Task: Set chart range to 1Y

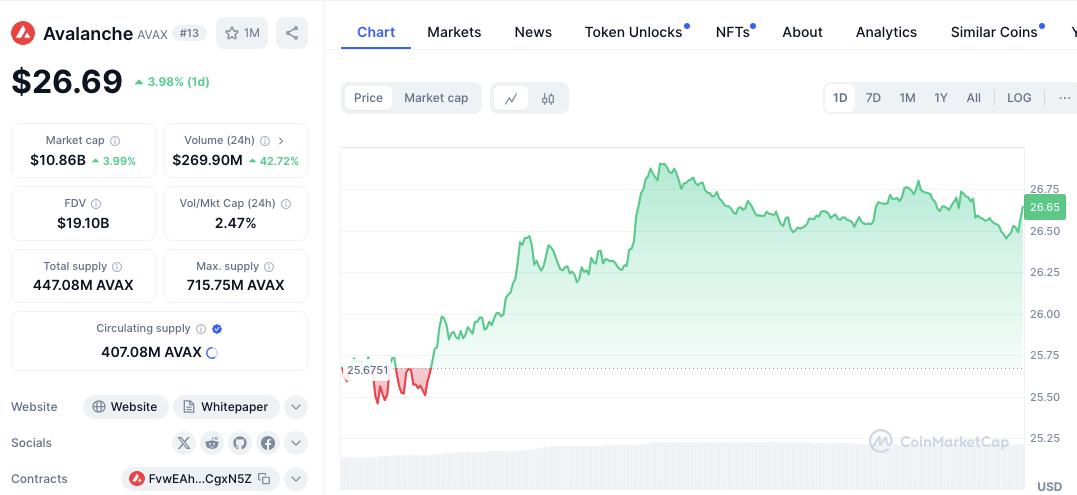Action: tap(941, 98)
